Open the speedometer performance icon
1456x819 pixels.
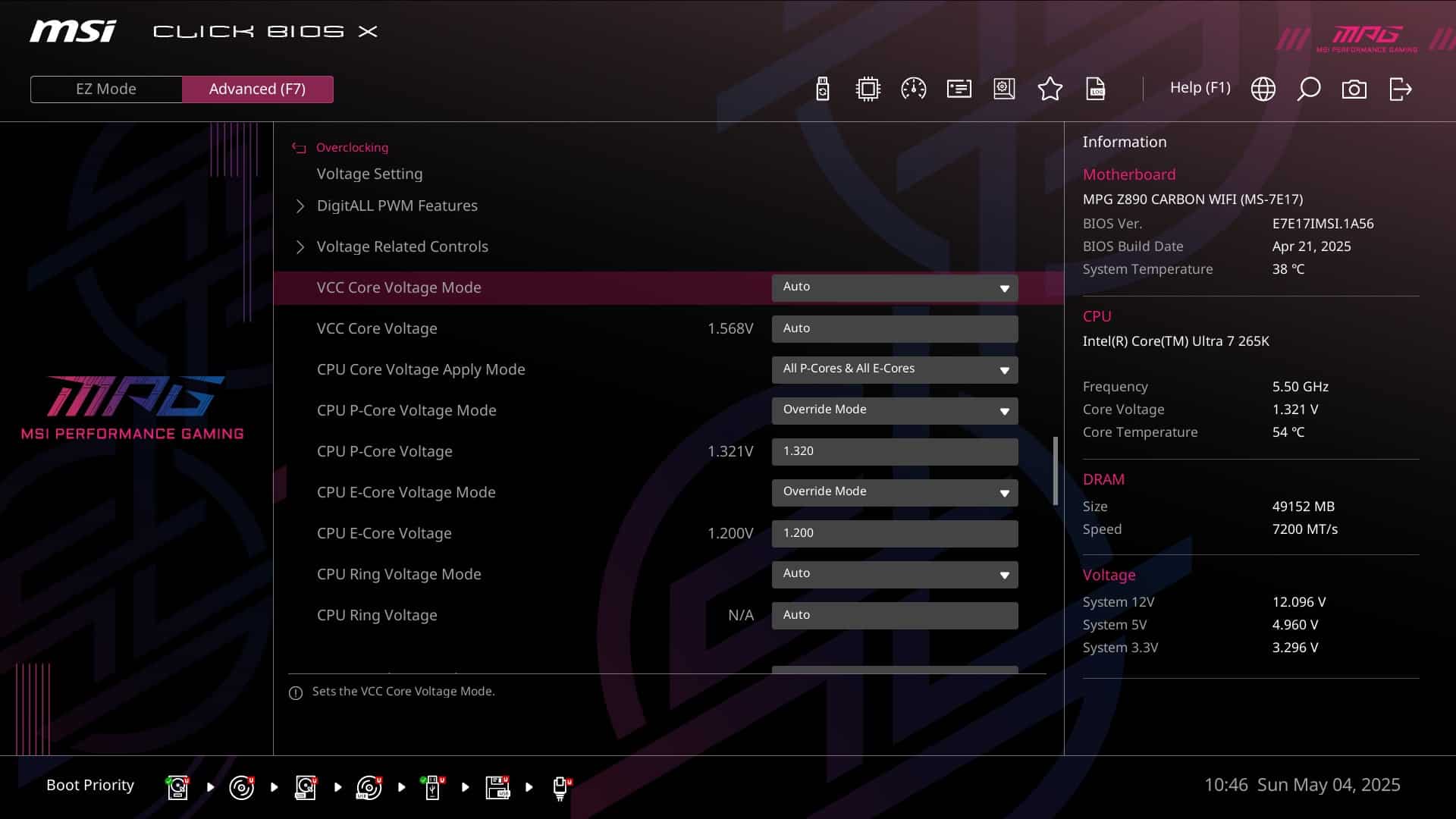(913, 89)
